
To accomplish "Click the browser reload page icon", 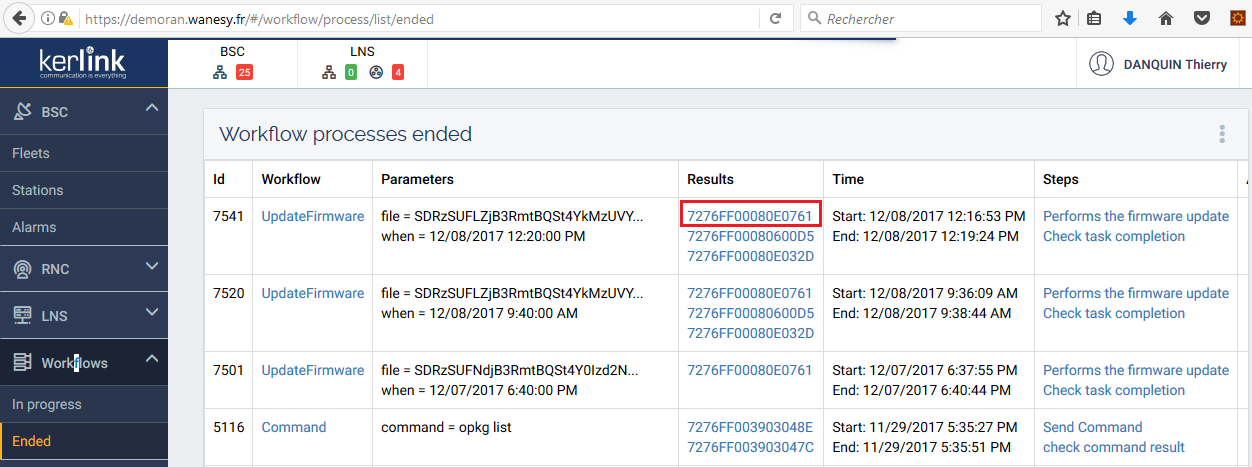I will tap(775, 18).
